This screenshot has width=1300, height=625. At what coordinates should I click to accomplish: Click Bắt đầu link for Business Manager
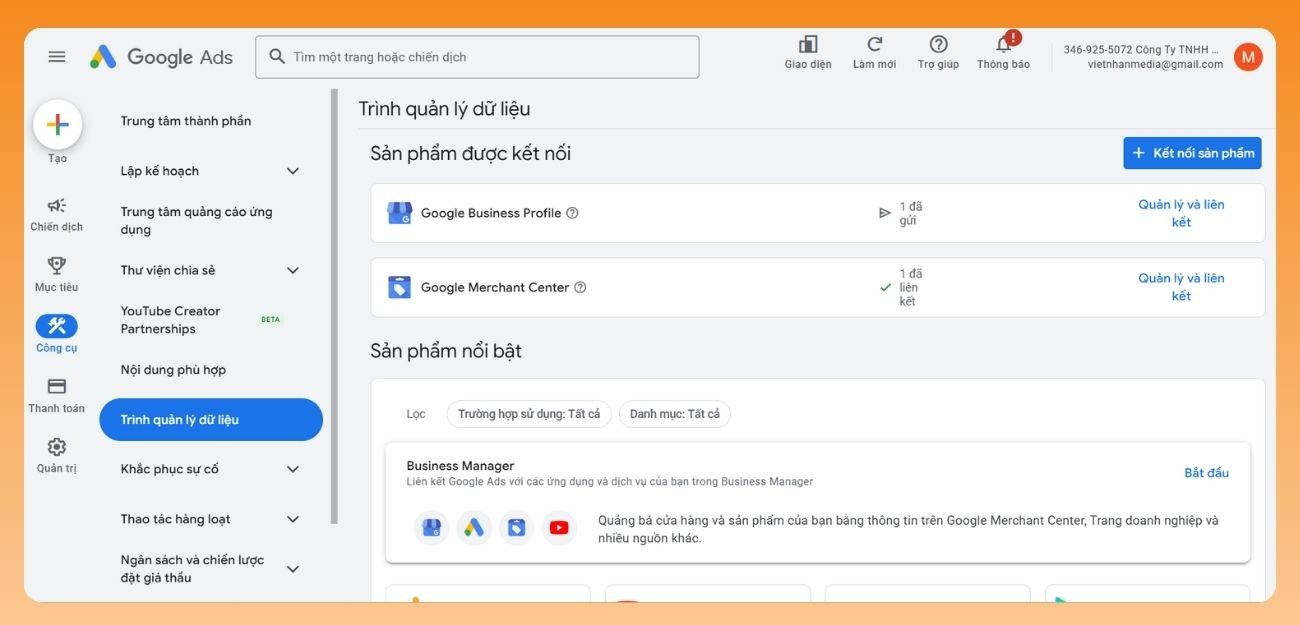1206,473
